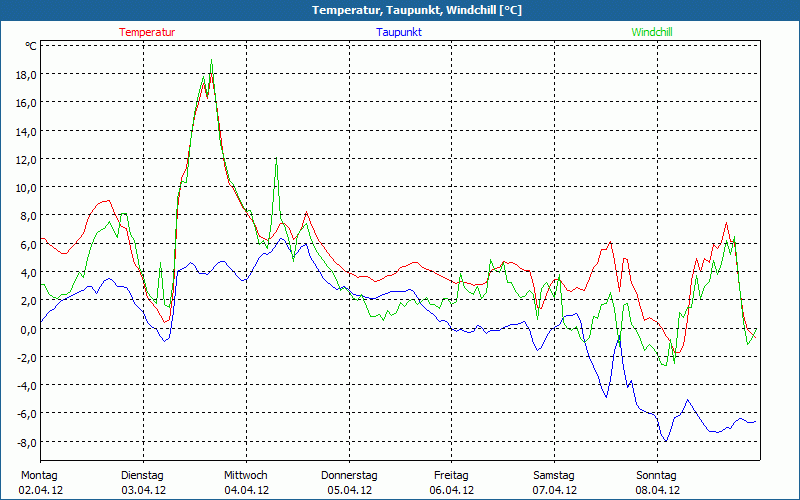The image size is (800, 500).
Task: Click the Freitag day label
Action: point(452,476)
